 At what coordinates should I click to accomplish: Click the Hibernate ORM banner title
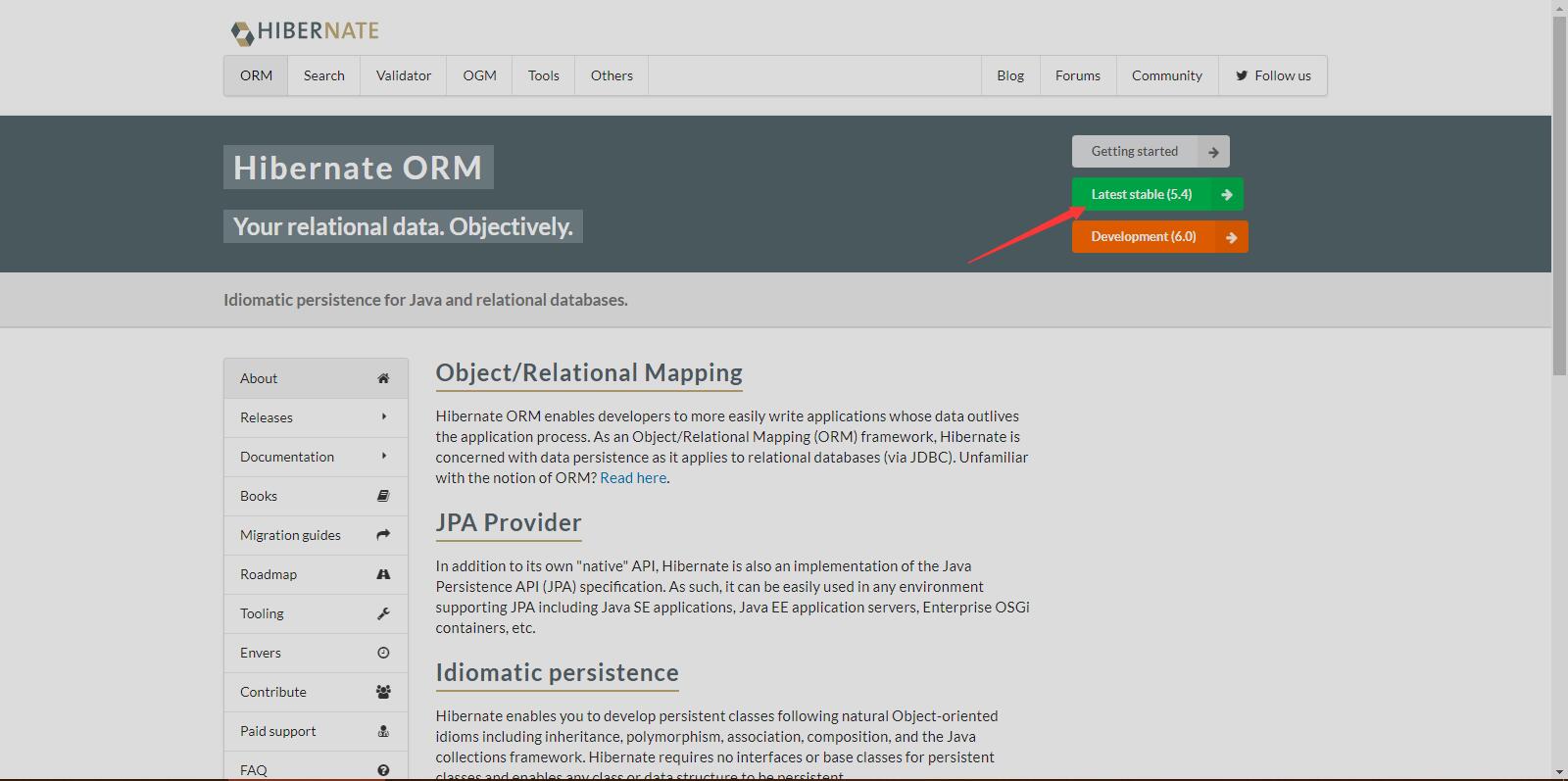coord(359,168)
